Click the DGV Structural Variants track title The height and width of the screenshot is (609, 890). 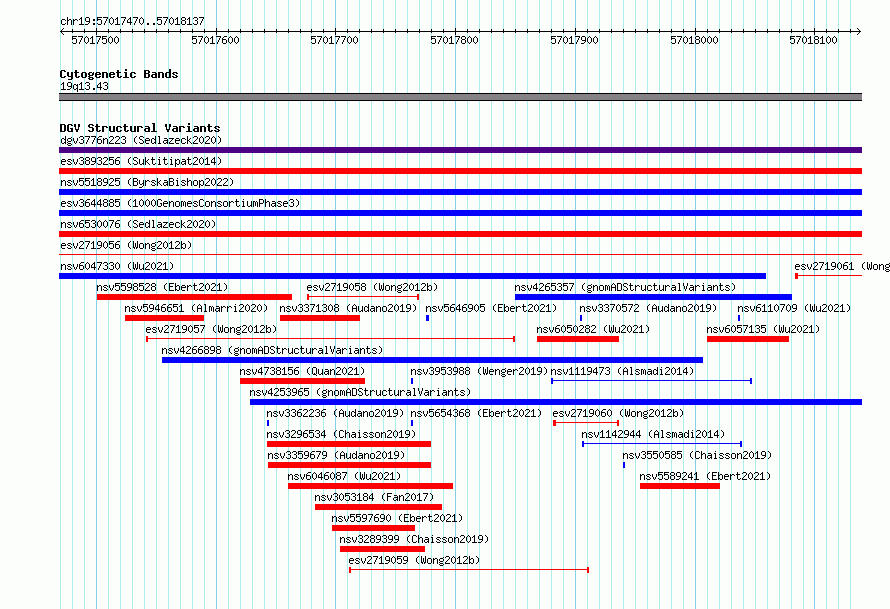[140, 128]
